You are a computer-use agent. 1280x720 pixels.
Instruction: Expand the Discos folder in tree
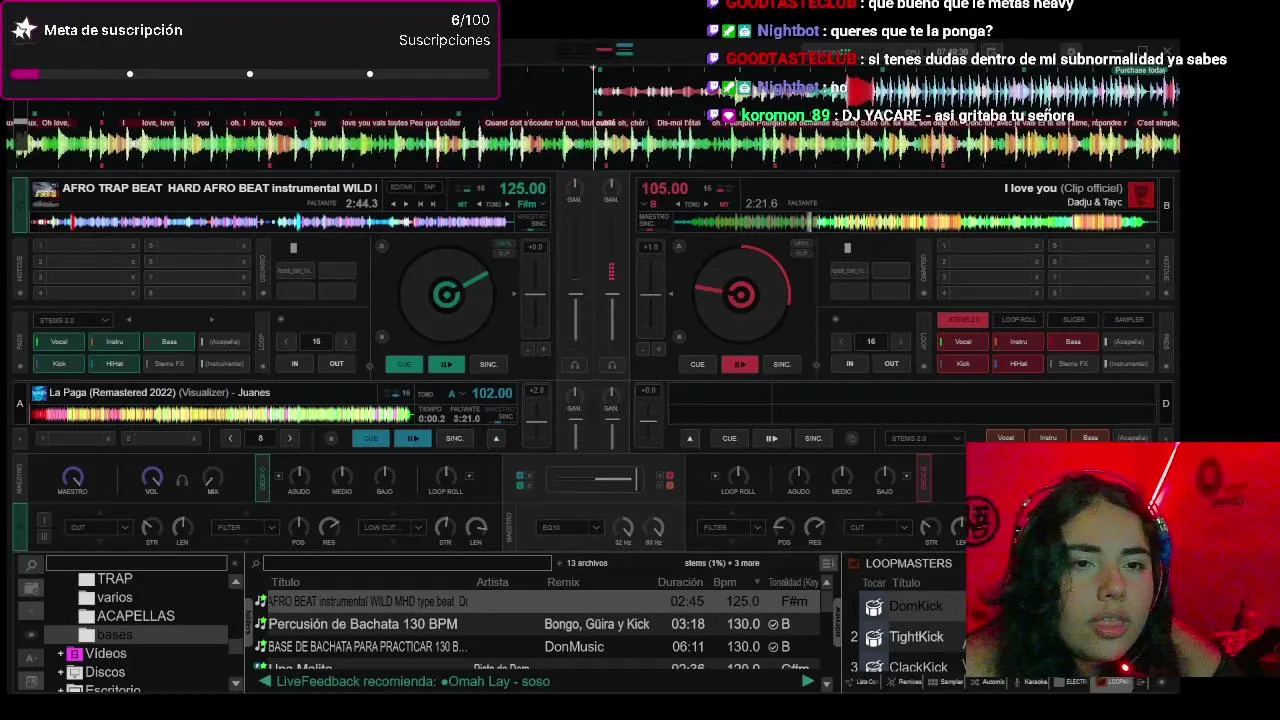pos(61,673)
